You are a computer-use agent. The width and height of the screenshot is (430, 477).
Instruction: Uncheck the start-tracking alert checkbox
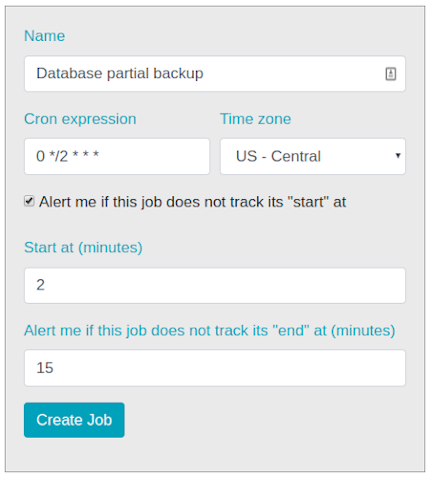(x=29, y=201)
